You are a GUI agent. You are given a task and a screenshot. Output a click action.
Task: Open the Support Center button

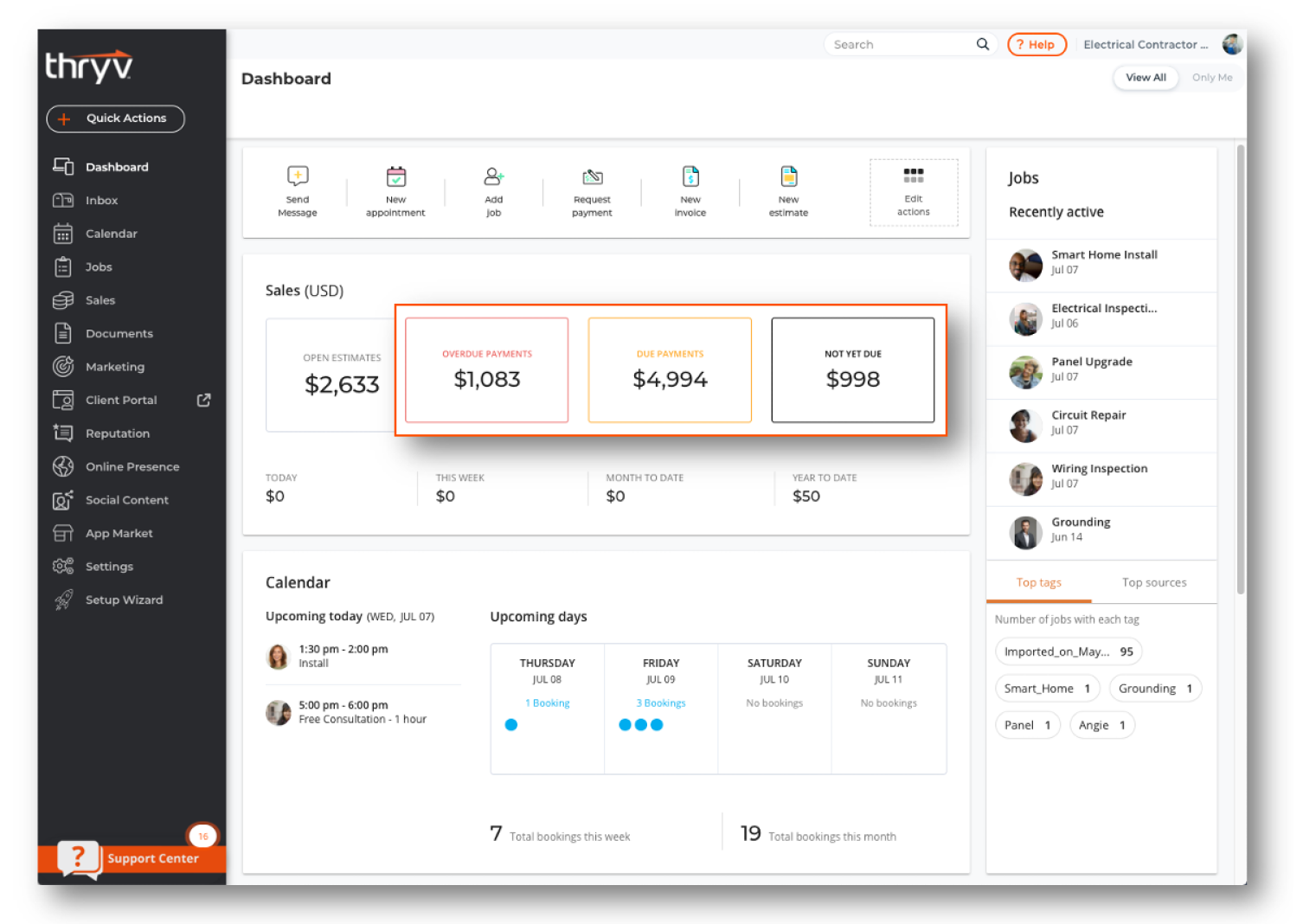(x=132, y=858)
